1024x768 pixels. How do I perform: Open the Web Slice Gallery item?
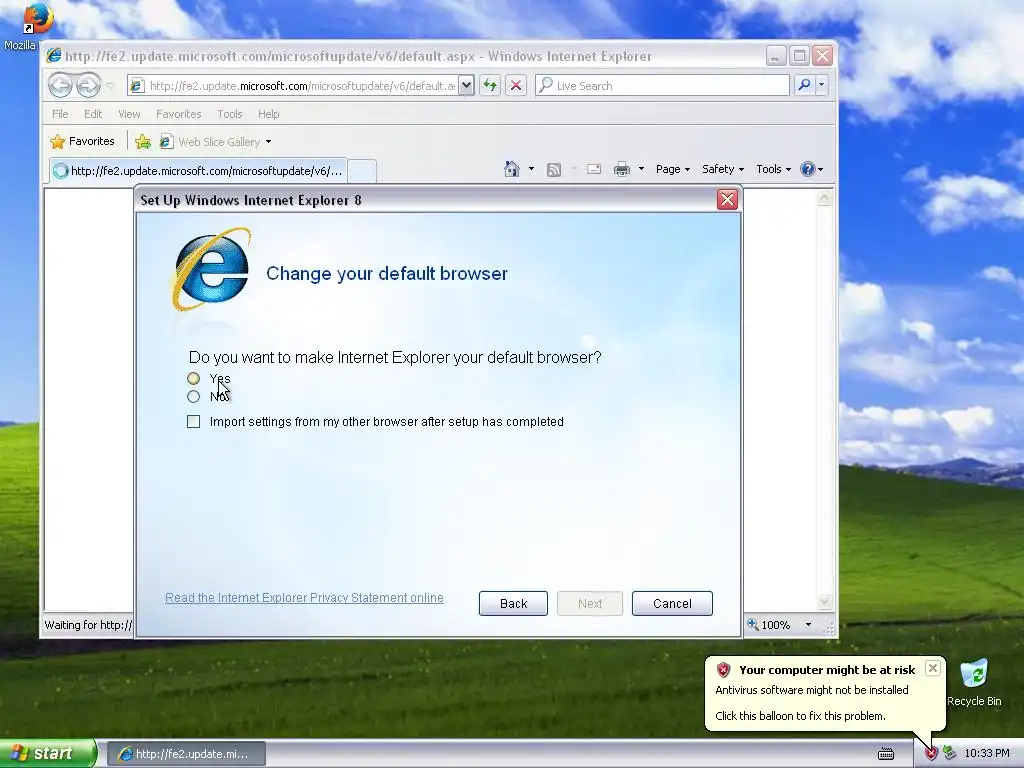click(x=211, y=142)
